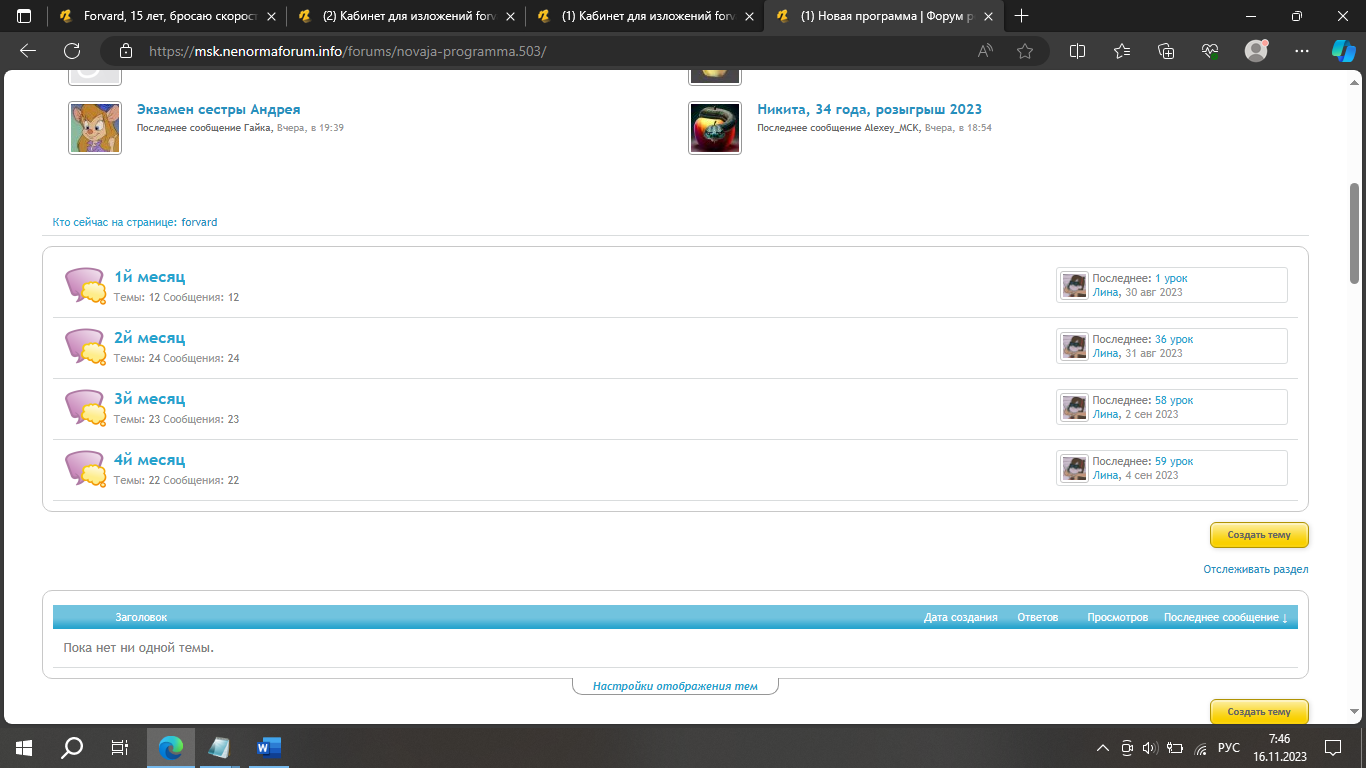Open the Collections icon in toolbar
This screenshot has height=768, width=1366.
point(1166,51)
